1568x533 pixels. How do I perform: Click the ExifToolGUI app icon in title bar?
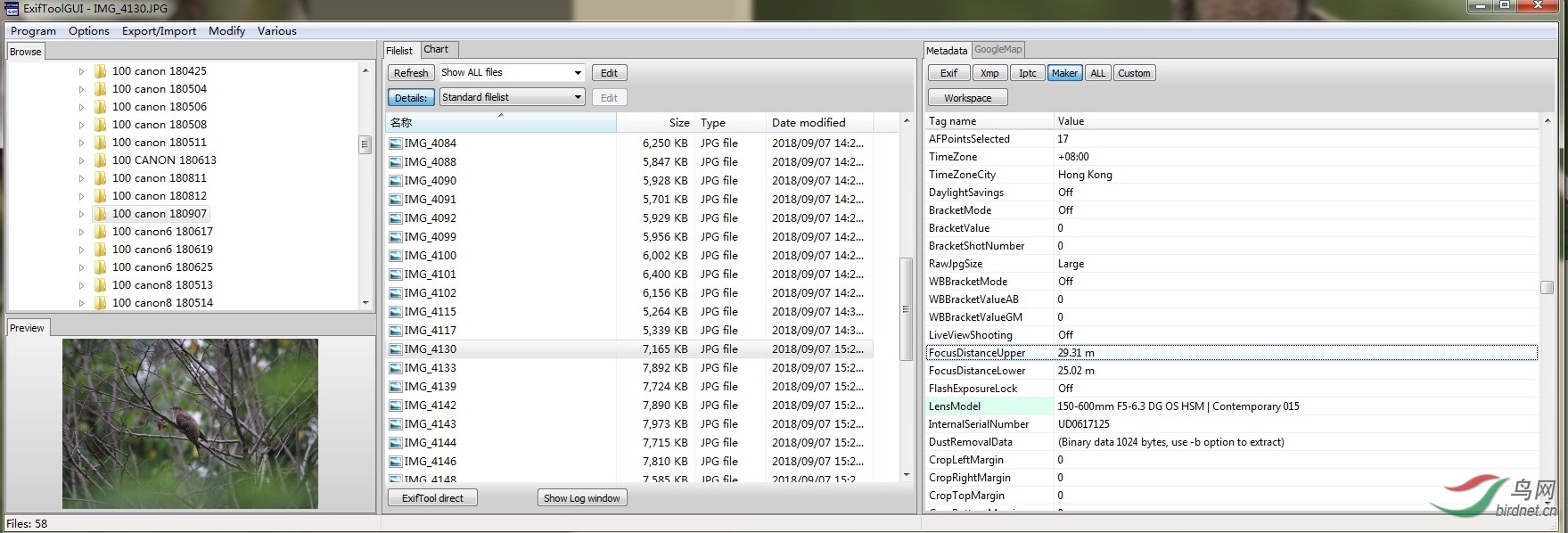(12, 9)
